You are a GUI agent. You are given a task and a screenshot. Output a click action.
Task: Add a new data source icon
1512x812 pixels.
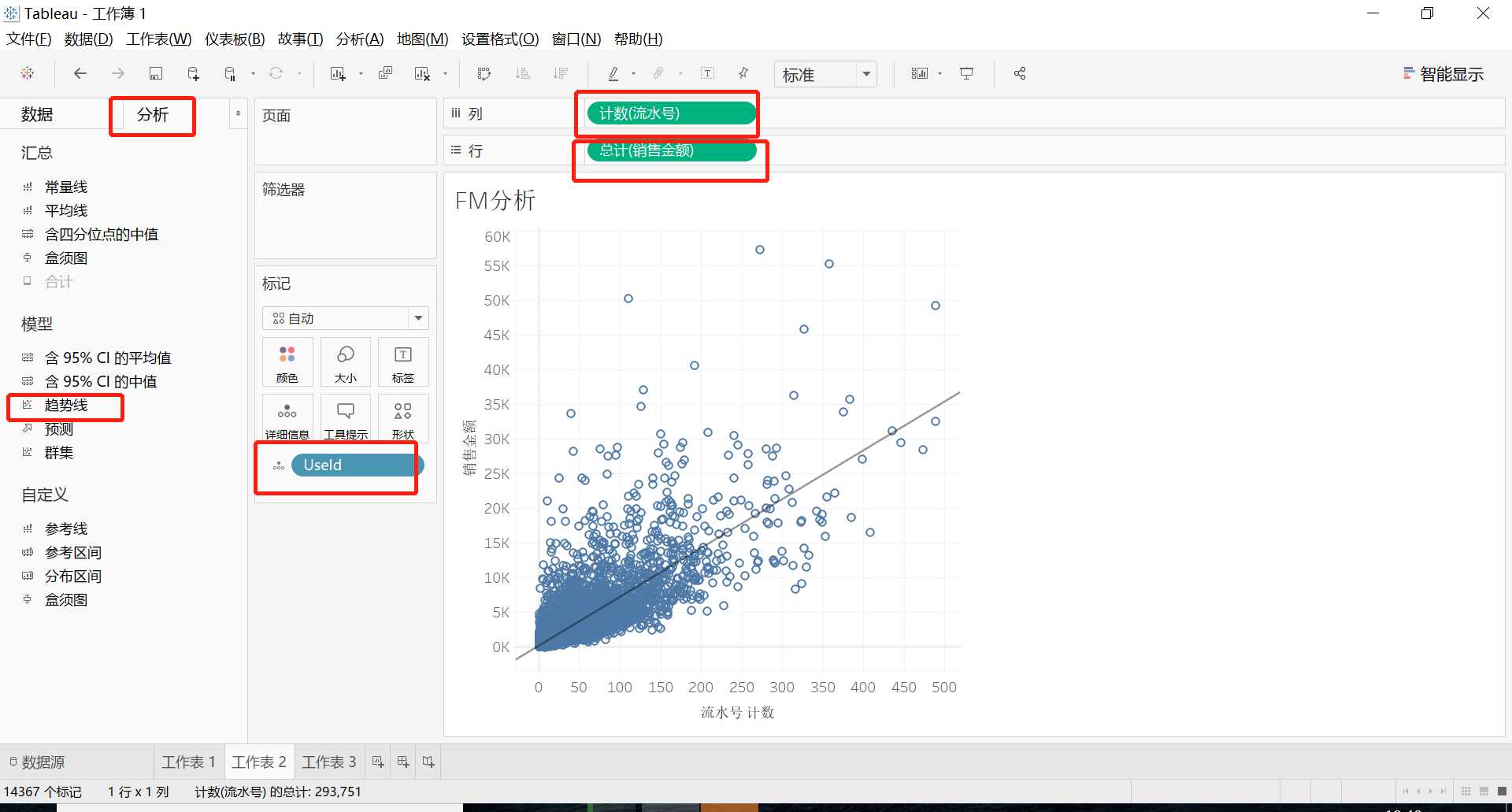tap(193, 73)
